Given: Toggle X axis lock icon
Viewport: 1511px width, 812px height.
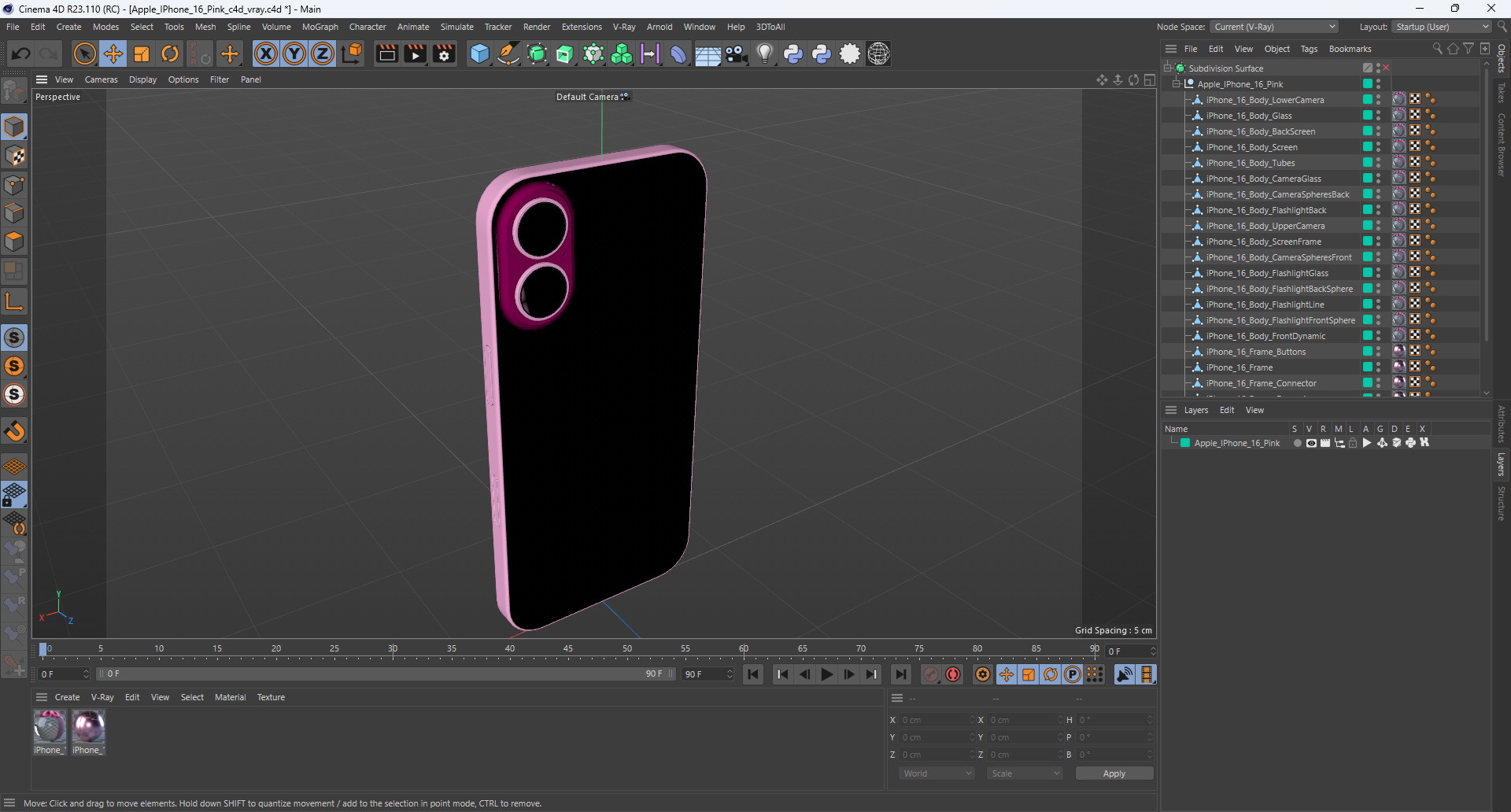Looking at the screenshot, I should click(x=266, y=54).
